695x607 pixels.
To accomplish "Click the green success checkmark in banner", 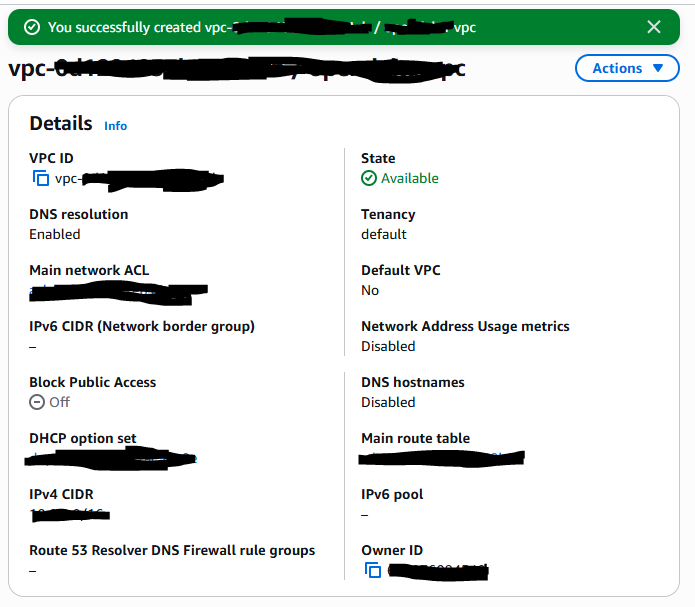I will point(32,27).
